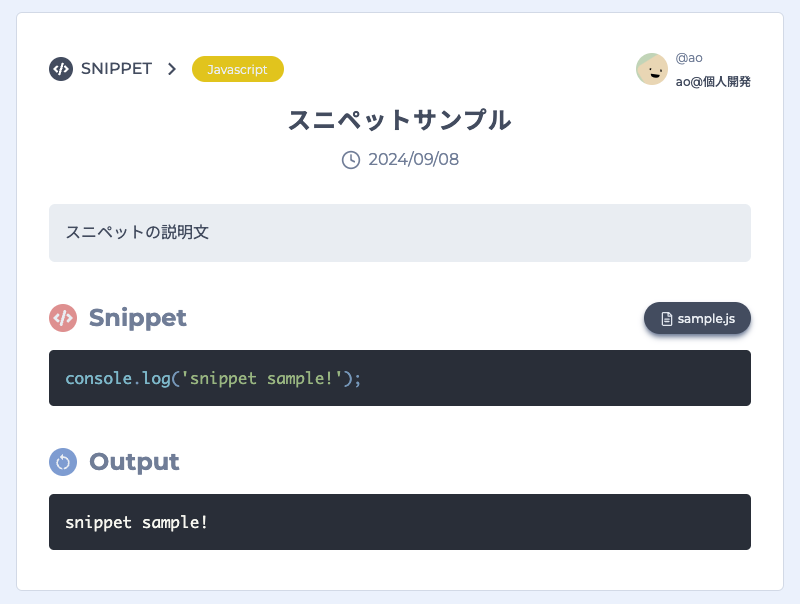Select the yellow Javascript tag
800x604 pixels.
click(237, 69)
